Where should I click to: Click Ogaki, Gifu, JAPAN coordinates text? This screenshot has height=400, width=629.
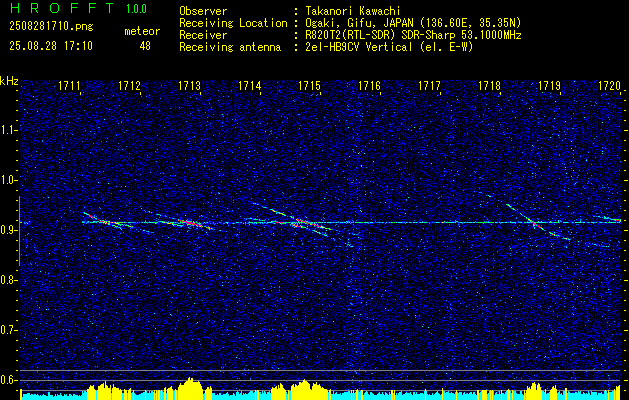[x=413, y=23]
